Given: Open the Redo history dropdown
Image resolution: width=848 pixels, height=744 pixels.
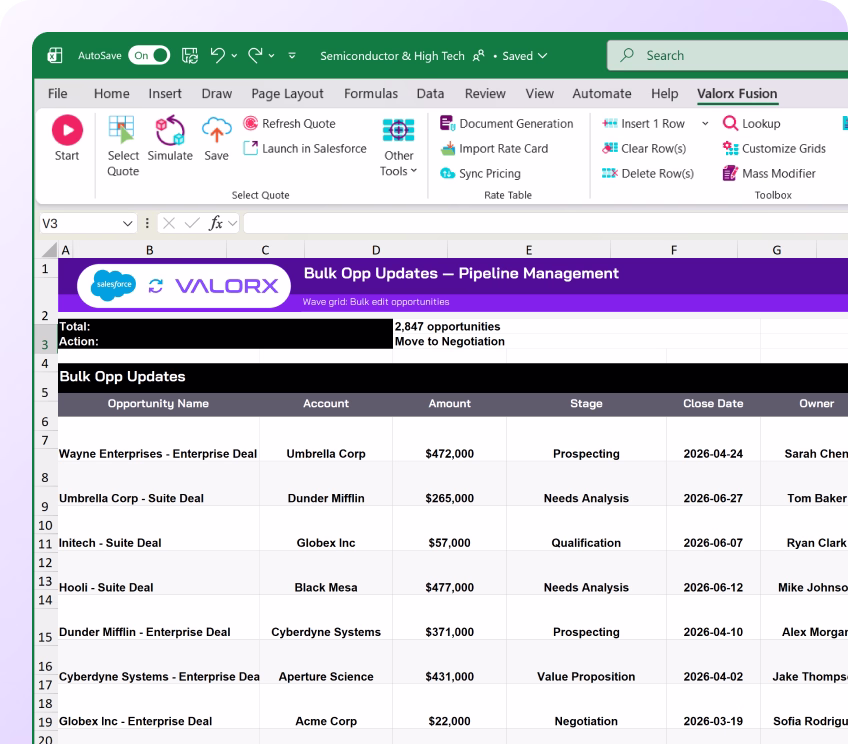Looking at the screenshot, I should 271,56.
